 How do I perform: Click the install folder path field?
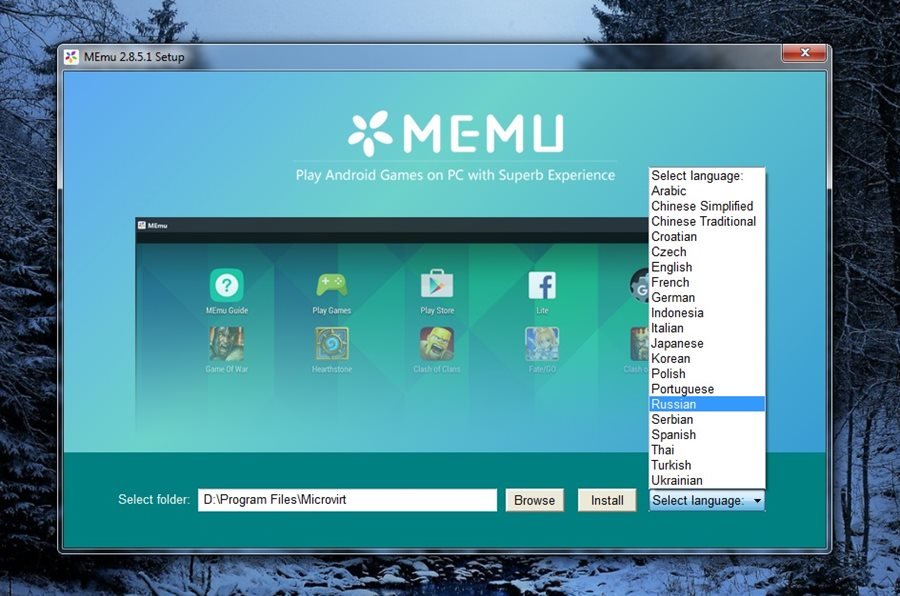click(347, 500)
